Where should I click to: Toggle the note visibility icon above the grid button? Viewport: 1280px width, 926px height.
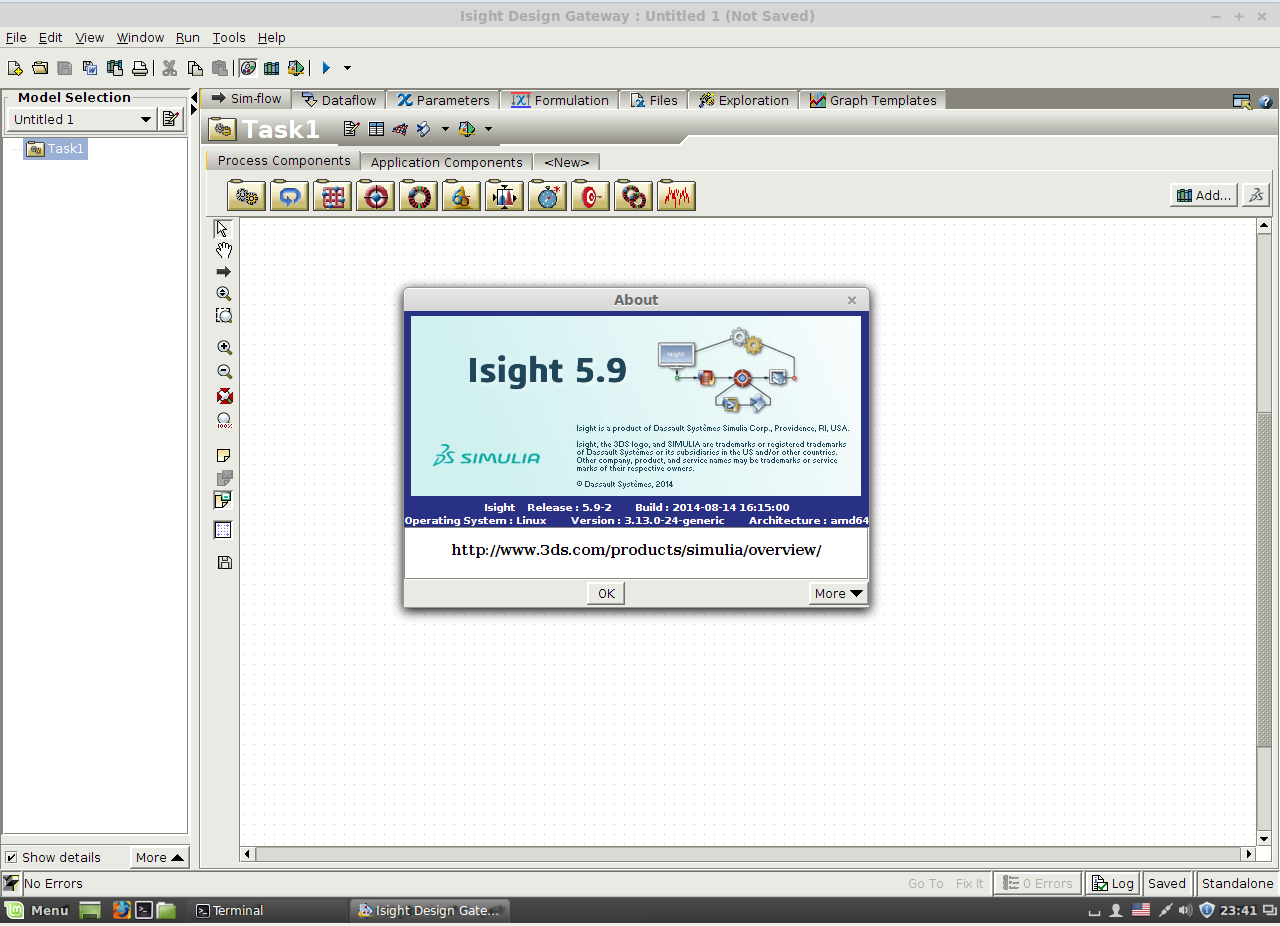[224, 500]
